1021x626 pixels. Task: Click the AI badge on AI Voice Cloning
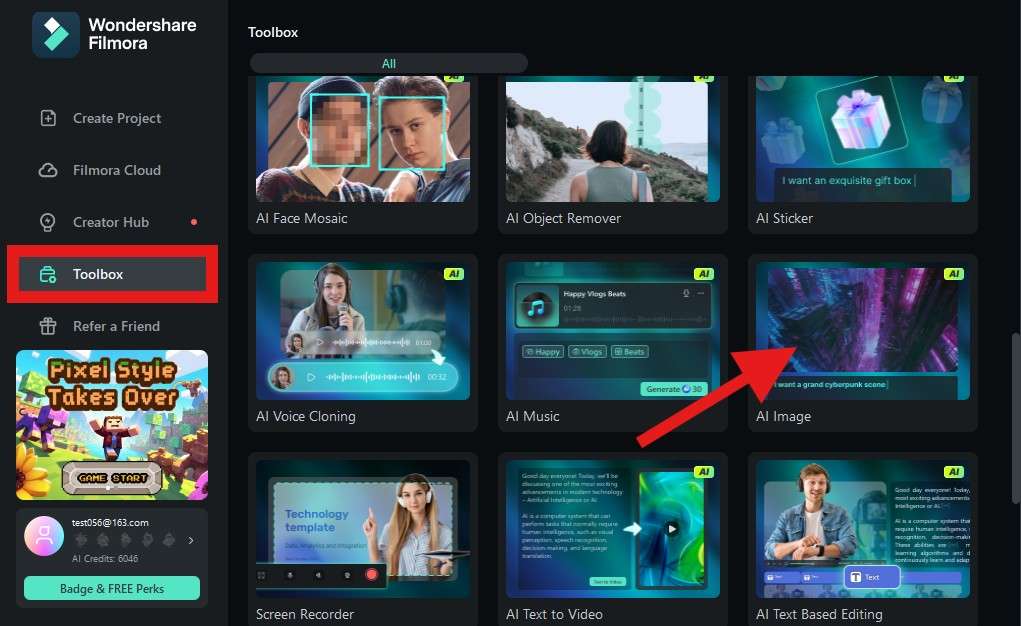tap(454, 274)
